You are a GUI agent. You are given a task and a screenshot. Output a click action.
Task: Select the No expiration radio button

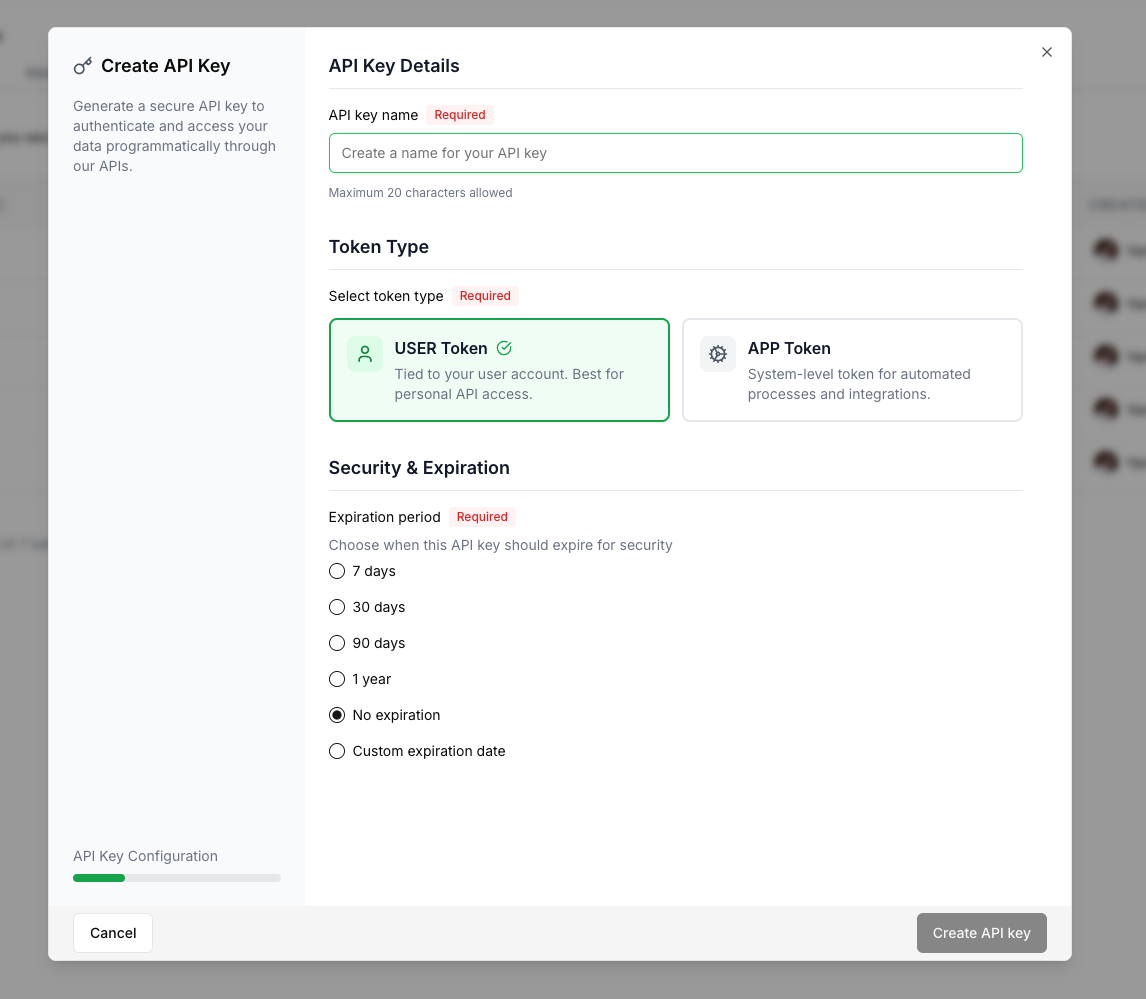click(x=337, y=715)
